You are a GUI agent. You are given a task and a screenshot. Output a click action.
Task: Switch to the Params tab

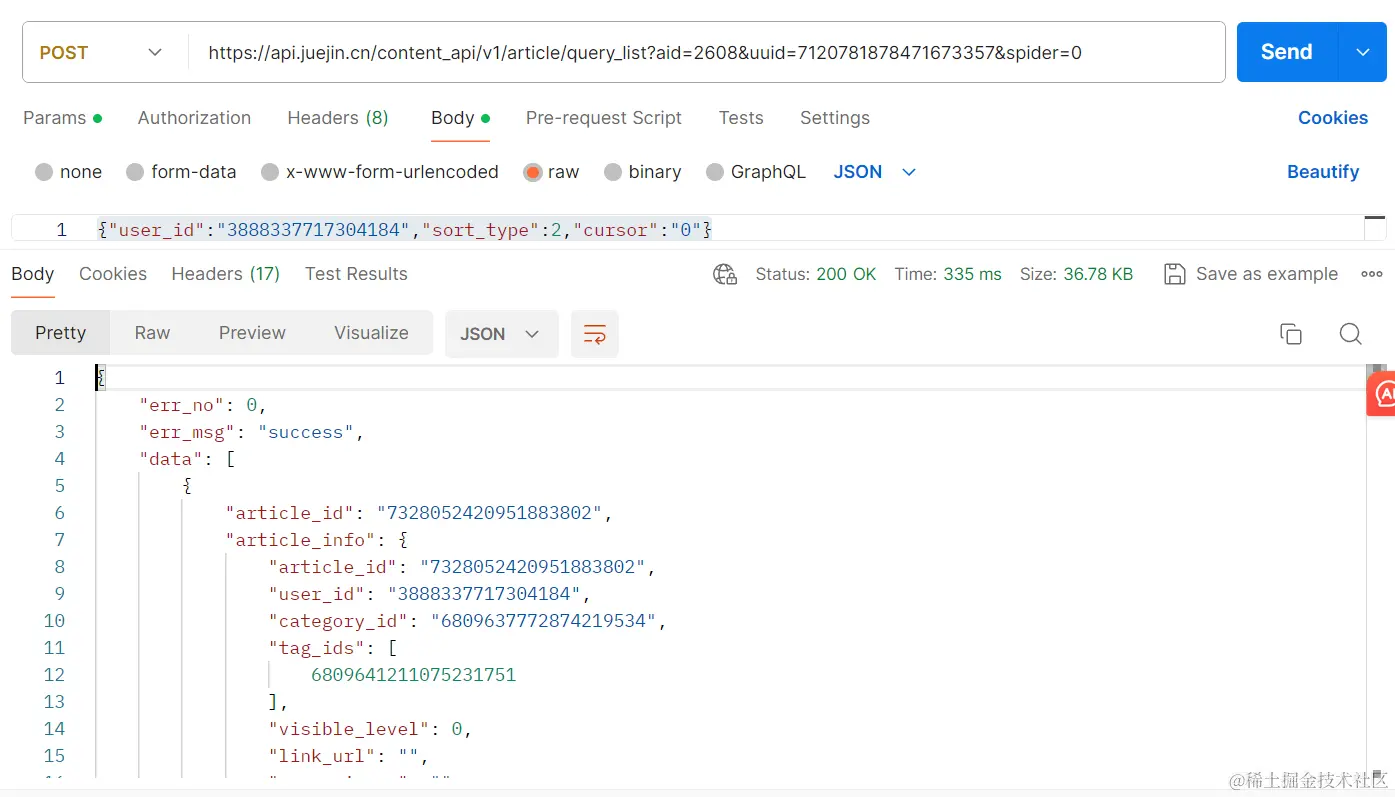coord(62,118)
